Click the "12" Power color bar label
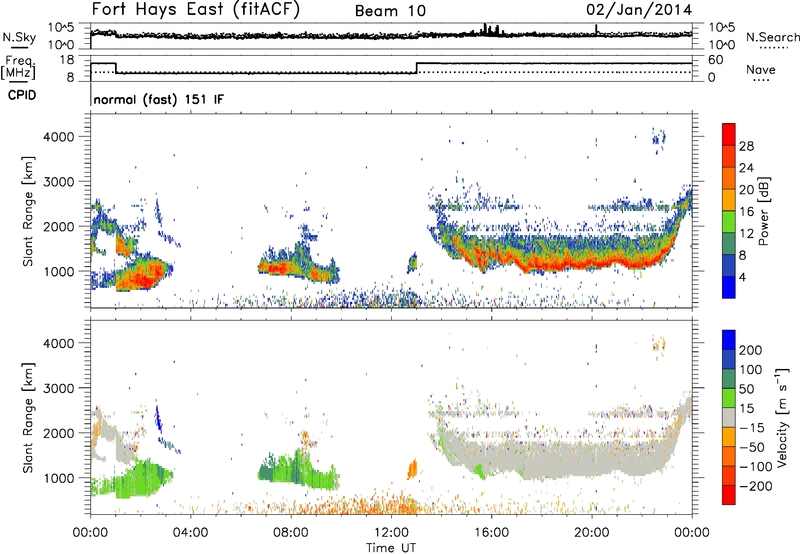Image resolution: width=800 pixels, height=554 pixels. [746, 234]
